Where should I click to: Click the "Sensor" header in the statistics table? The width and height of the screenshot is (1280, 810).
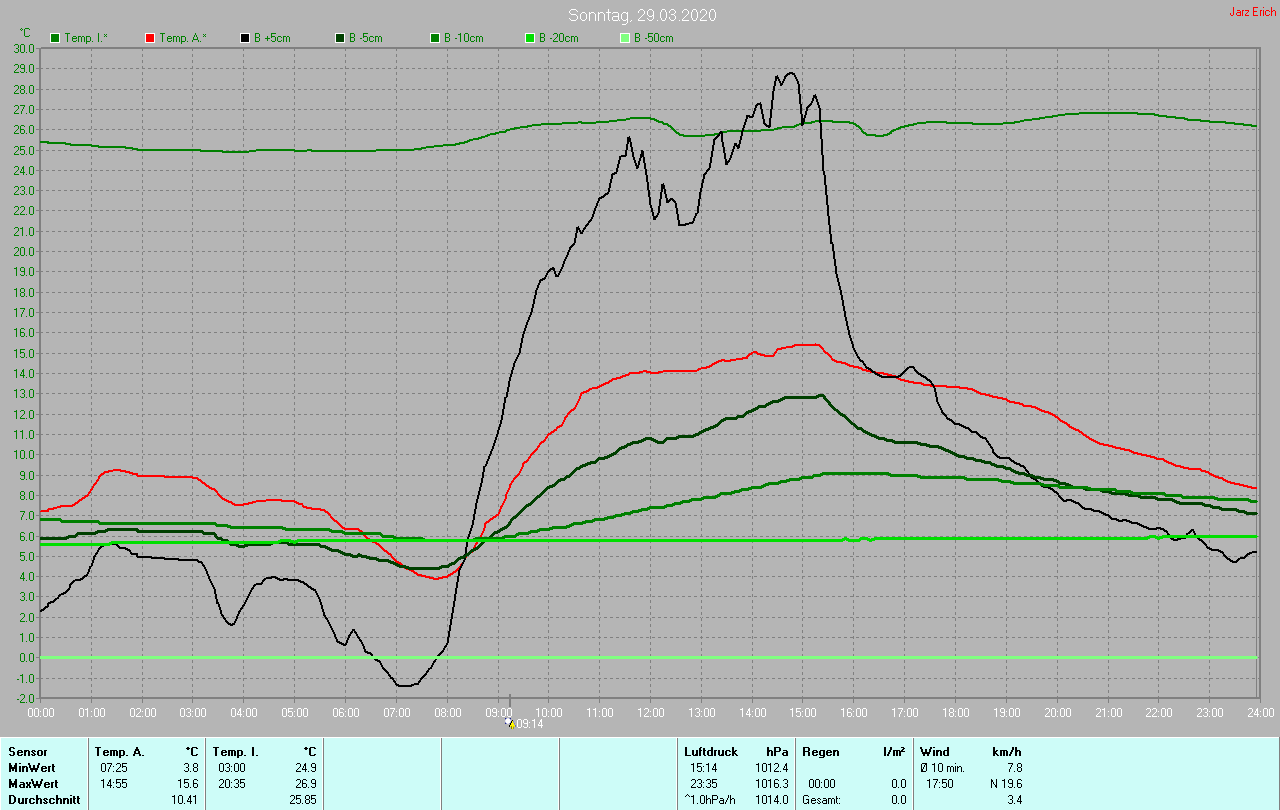click(28, 752)
